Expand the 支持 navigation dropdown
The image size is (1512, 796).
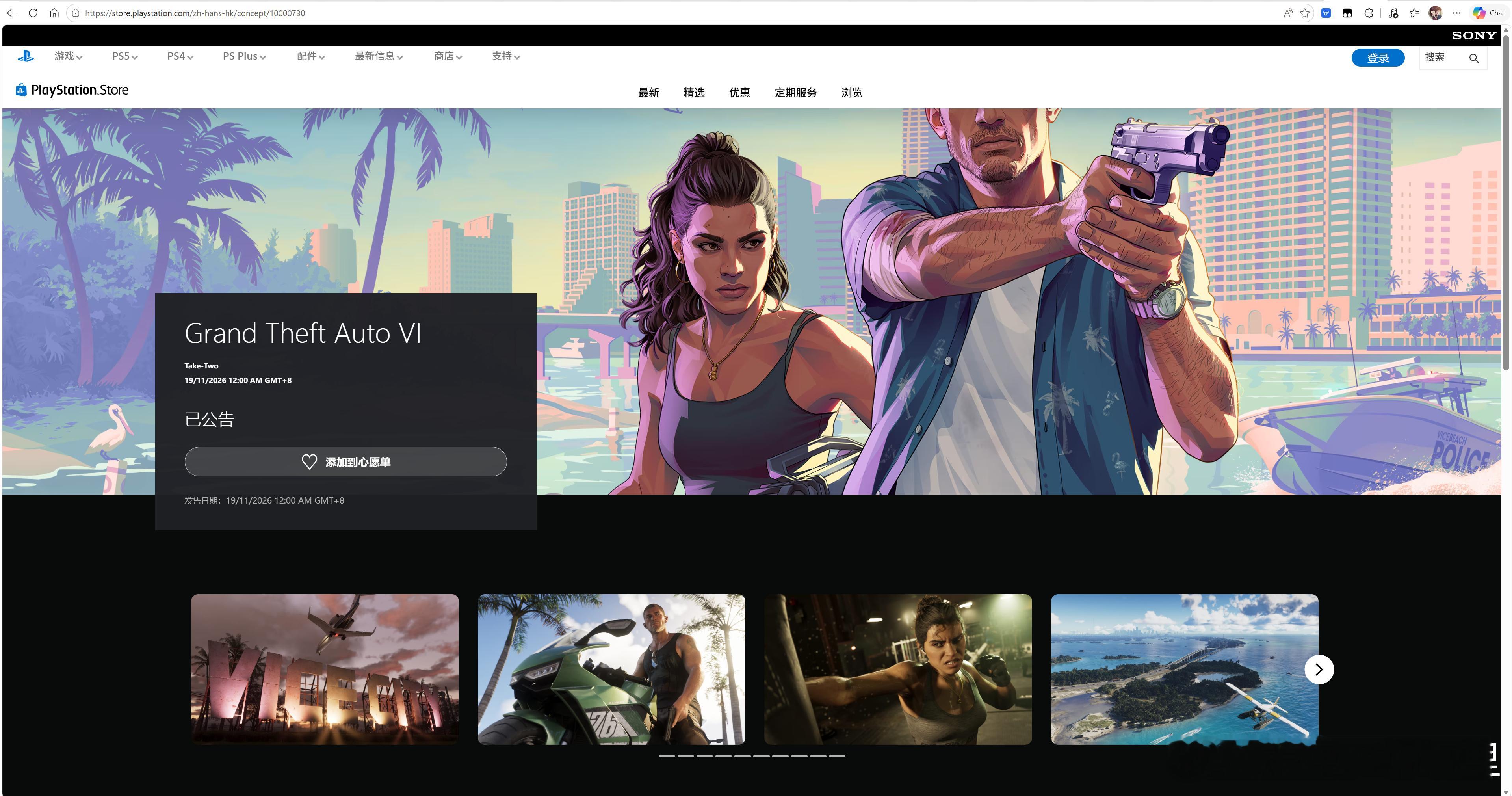point(506,56)
